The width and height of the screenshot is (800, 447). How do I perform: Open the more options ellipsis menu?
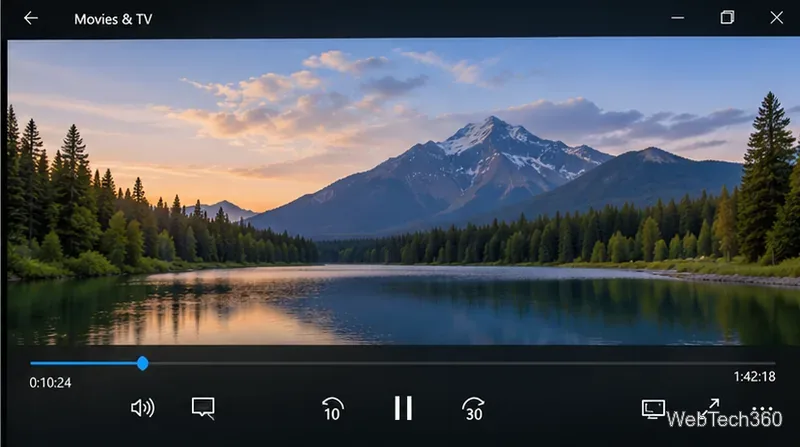(763, 409)
